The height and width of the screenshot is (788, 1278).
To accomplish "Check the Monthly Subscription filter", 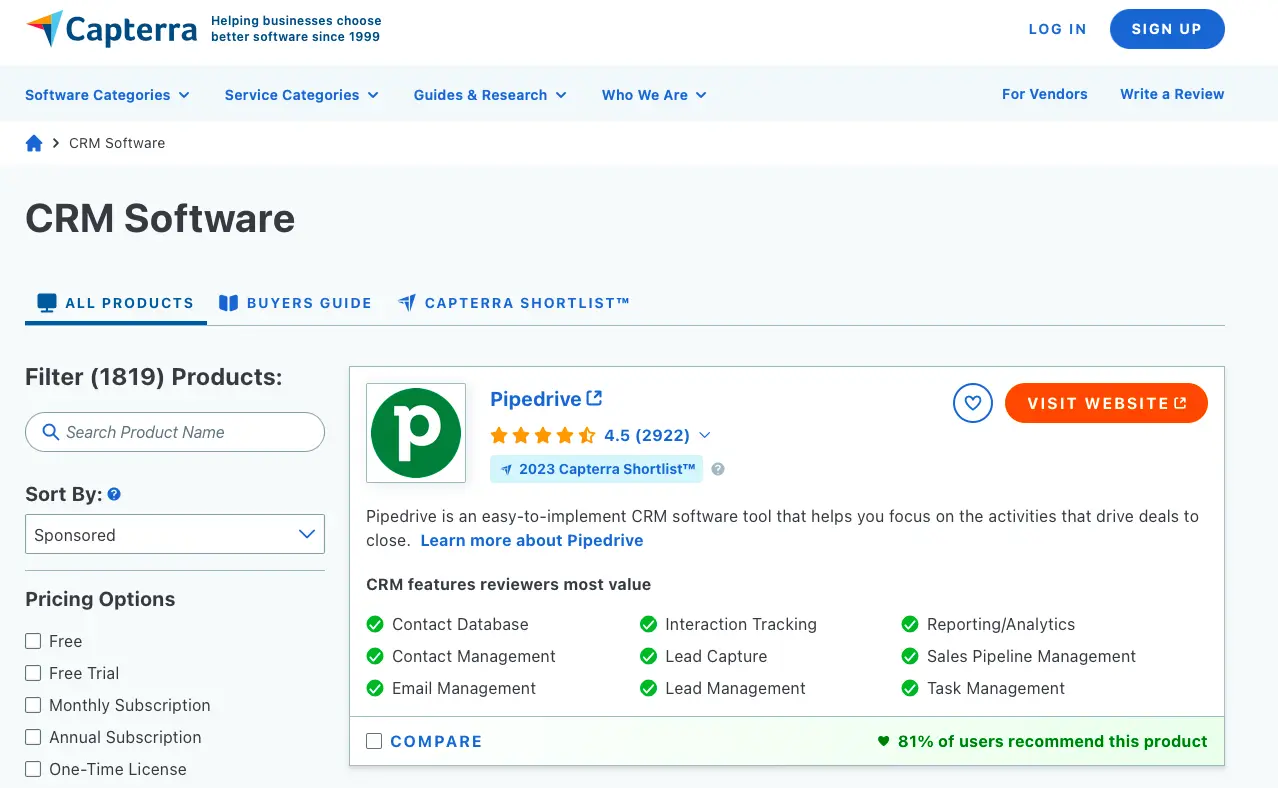I will tap(32, 705).
